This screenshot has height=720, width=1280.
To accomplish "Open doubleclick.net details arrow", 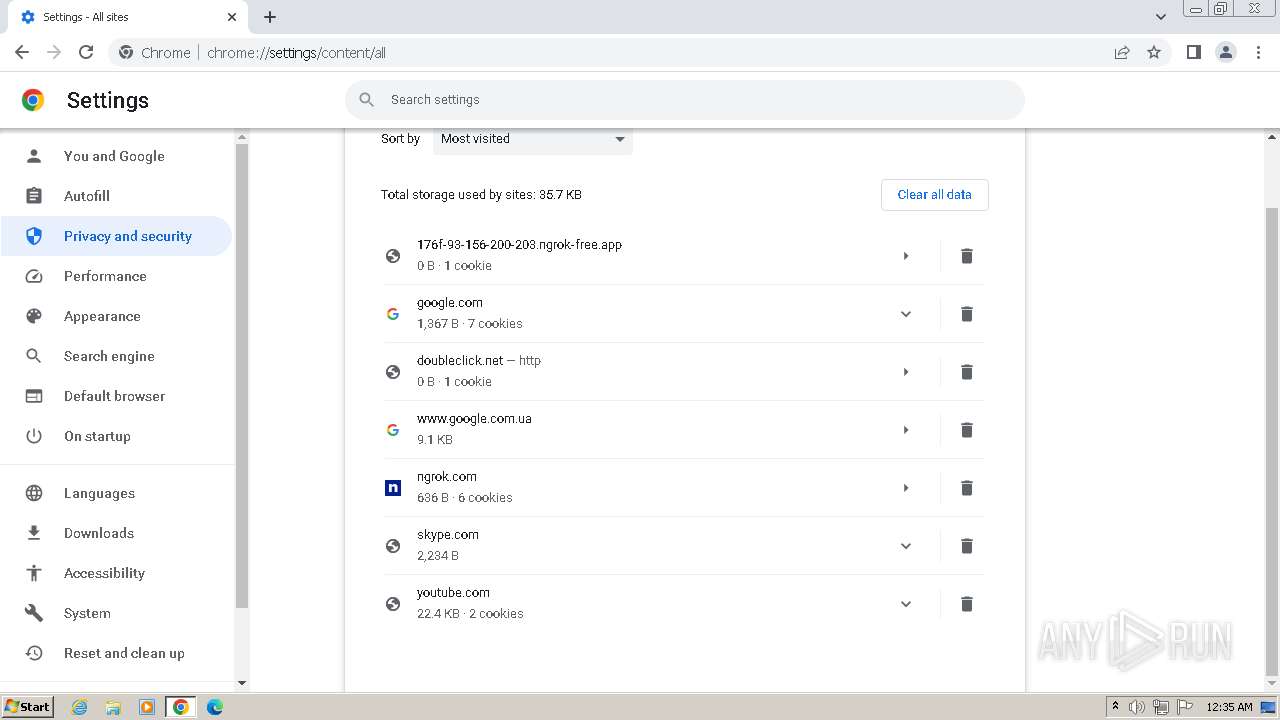I will pyautogui.click(x=905, y=372).
